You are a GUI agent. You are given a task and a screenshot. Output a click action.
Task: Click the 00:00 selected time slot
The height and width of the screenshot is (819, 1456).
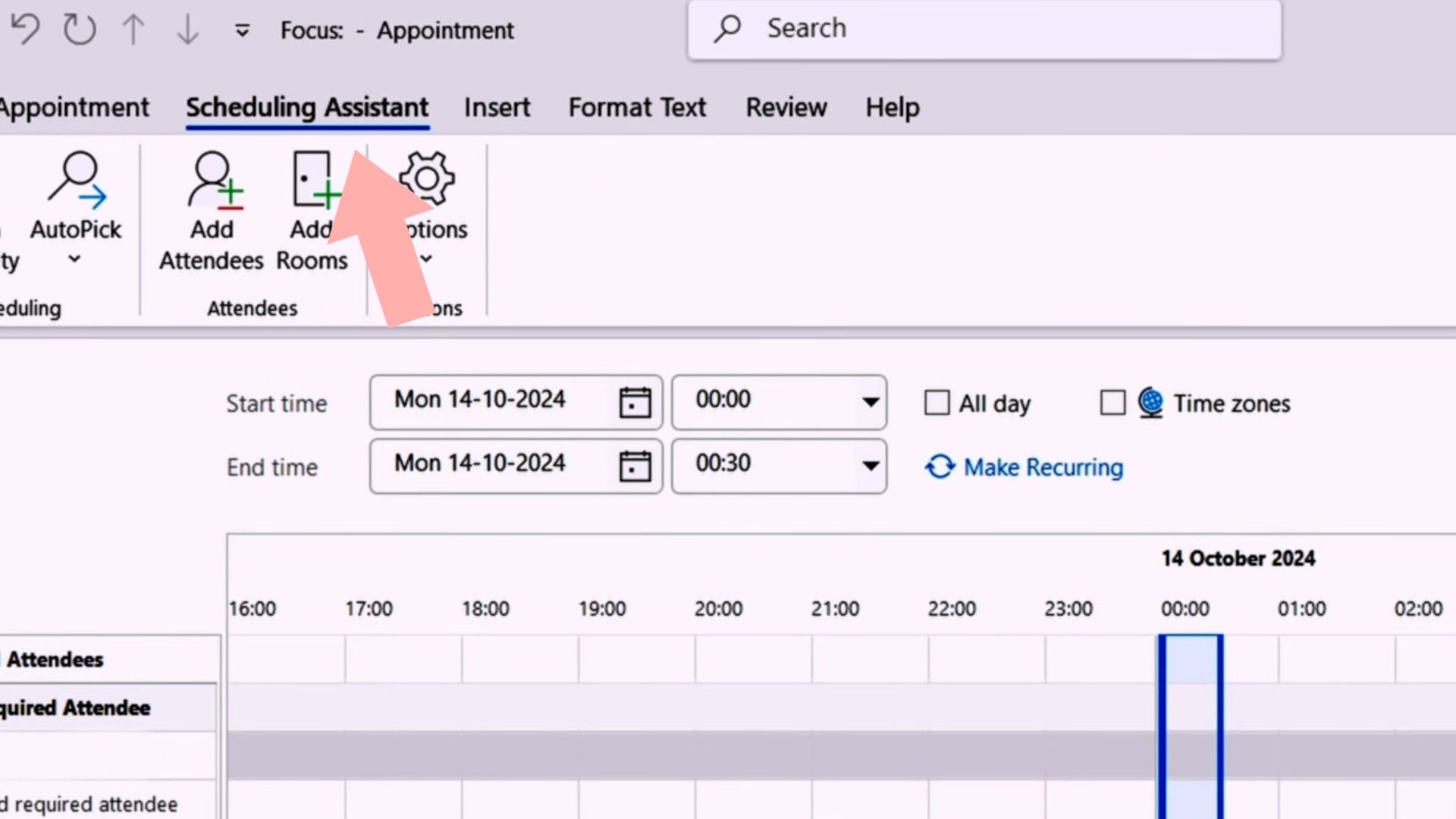(1191, 726)
